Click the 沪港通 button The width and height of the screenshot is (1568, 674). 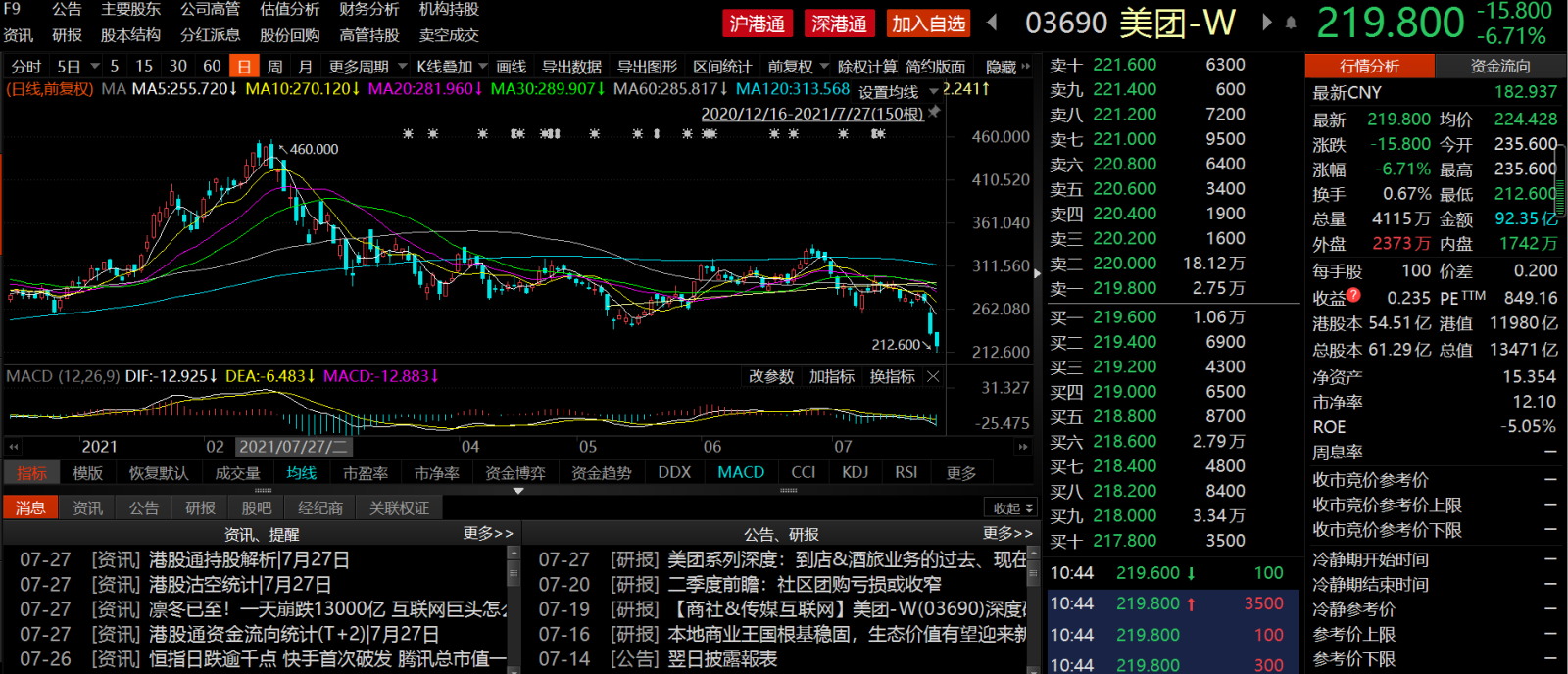point(758,23)
